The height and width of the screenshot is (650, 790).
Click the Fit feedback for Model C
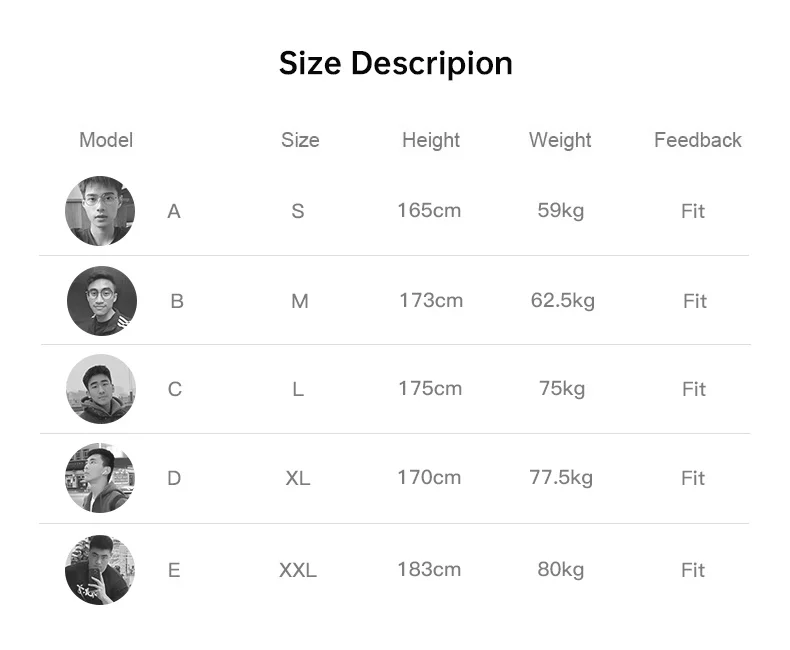pos(694,389)
